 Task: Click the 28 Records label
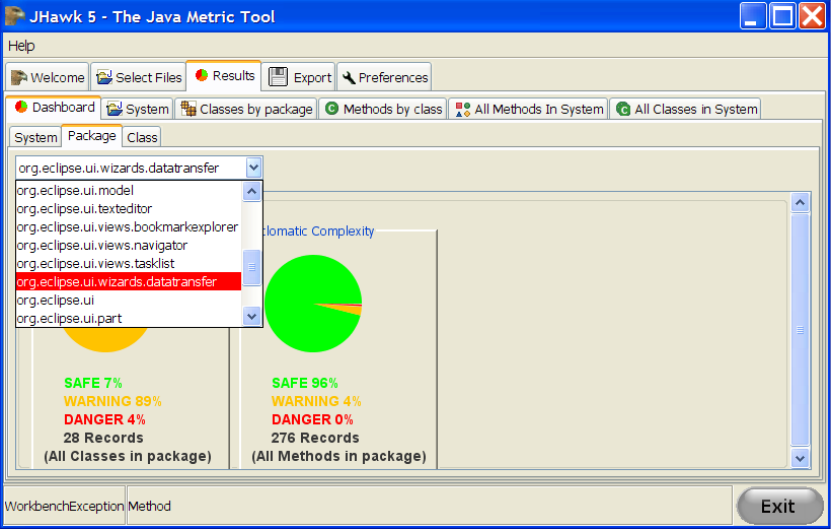(x=103, y=438)
